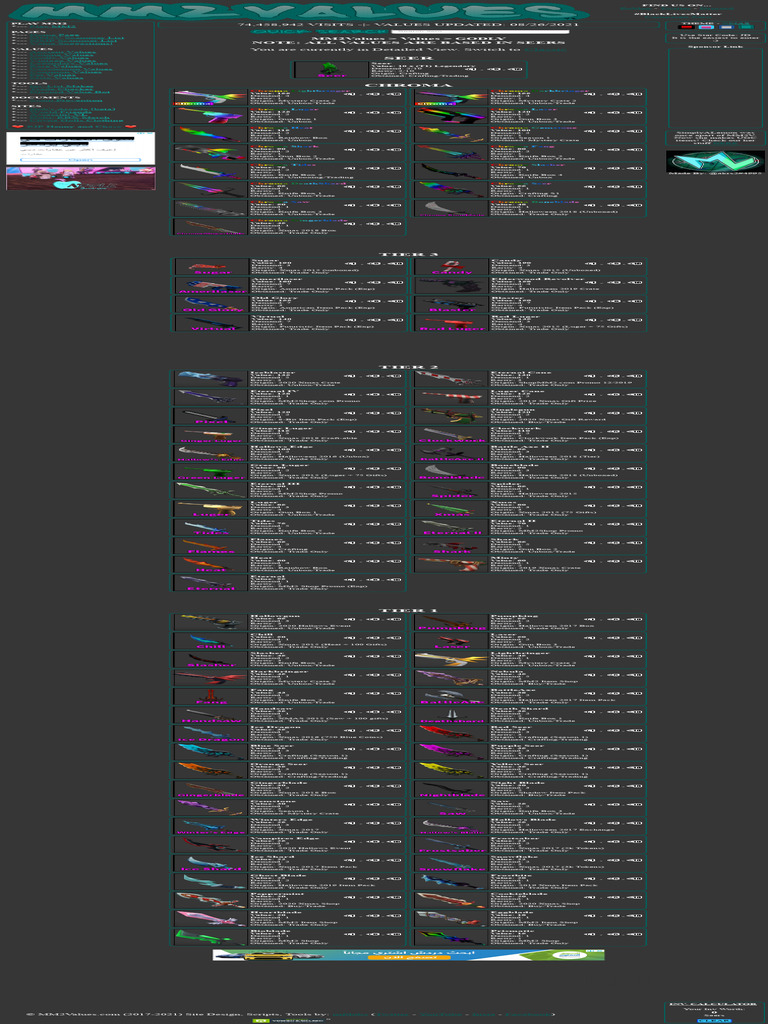Select the Amerilaser item image
This screenshot has height=1024, width=768.
click(212, 285)
